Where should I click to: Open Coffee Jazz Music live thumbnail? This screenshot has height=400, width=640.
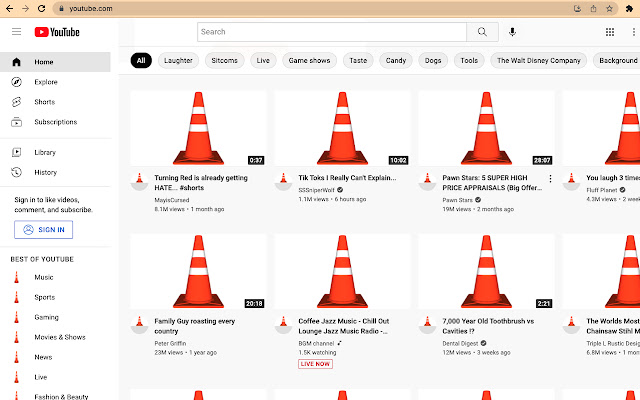[x=342, y=271]
